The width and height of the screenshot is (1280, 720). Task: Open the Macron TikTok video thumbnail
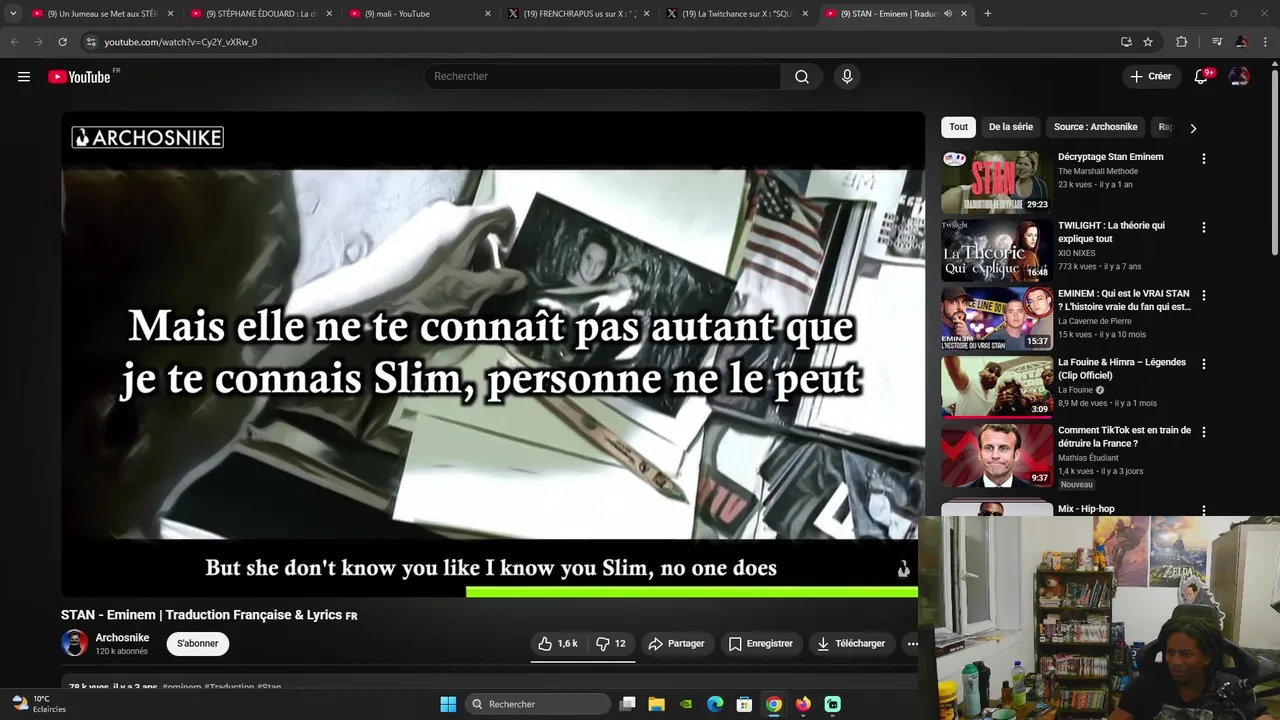(x=996, y=454)
